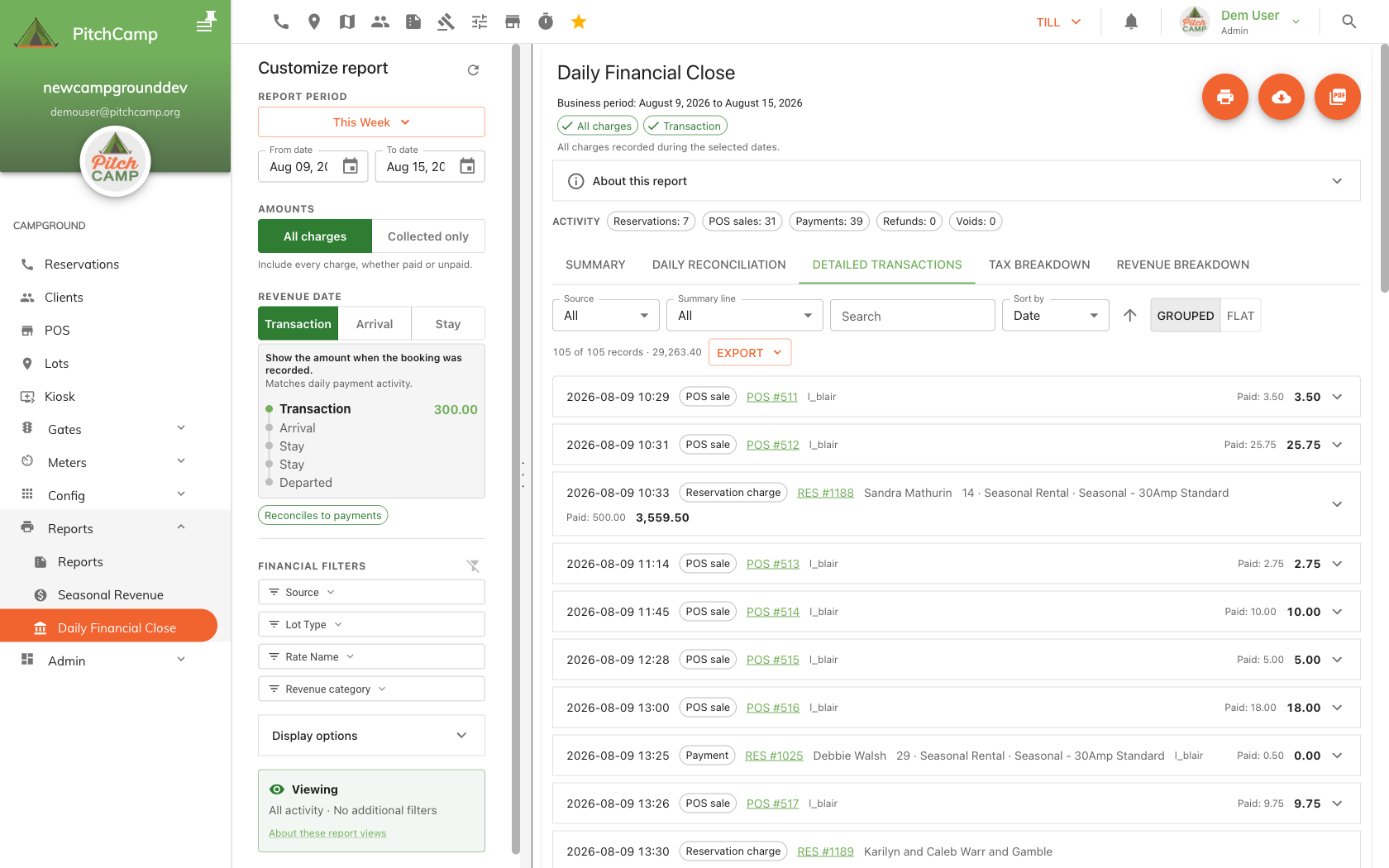Viewport: 1389px width, 868px height.
Task: Open Revenue category financial filter
Action: click(371, 689)
